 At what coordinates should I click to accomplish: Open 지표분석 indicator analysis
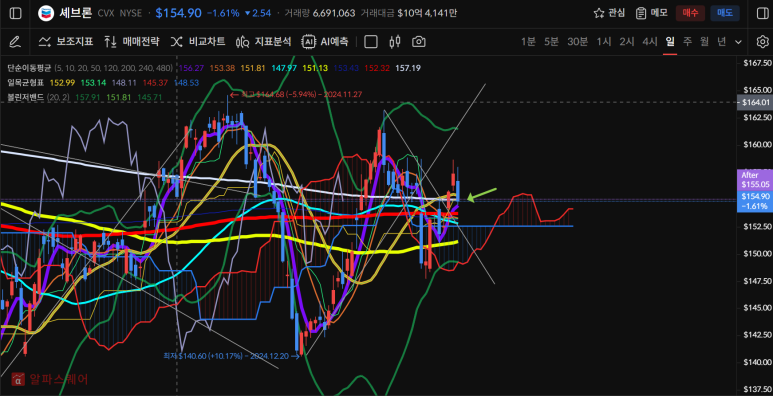(264, 42)
